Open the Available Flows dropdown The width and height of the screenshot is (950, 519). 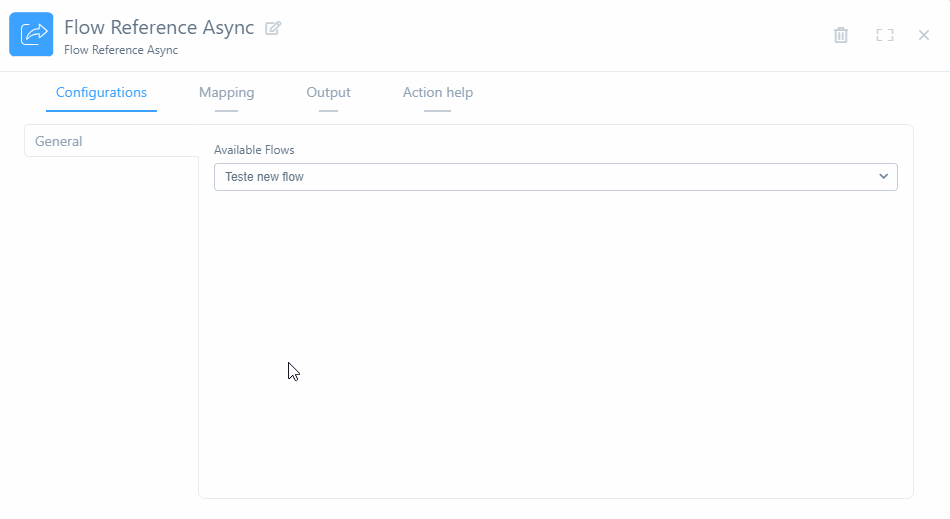[x=556, y=177]
